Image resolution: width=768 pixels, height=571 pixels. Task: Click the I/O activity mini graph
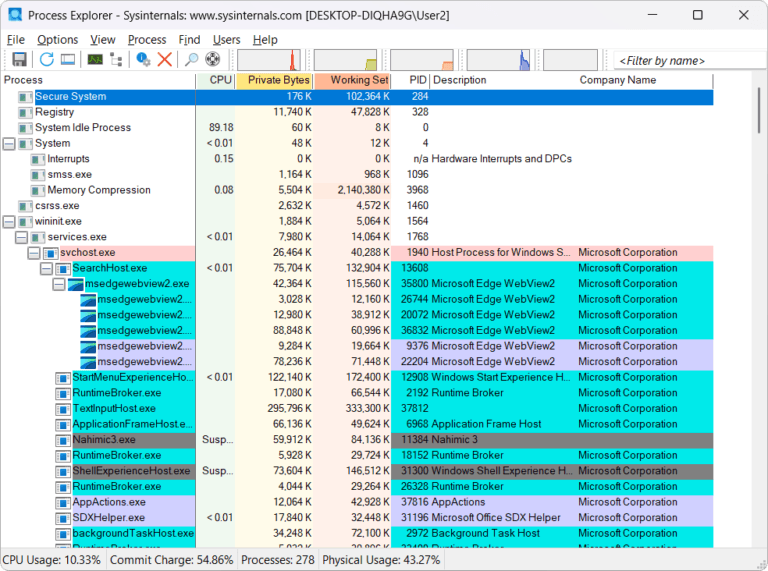pos(498,60)
